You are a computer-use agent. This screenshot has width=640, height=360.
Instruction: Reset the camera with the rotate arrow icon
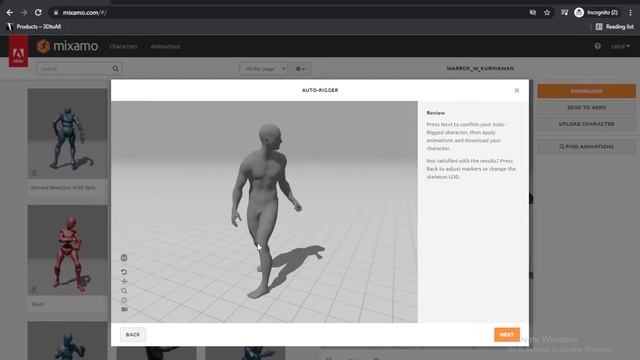(x=124, y=271)
